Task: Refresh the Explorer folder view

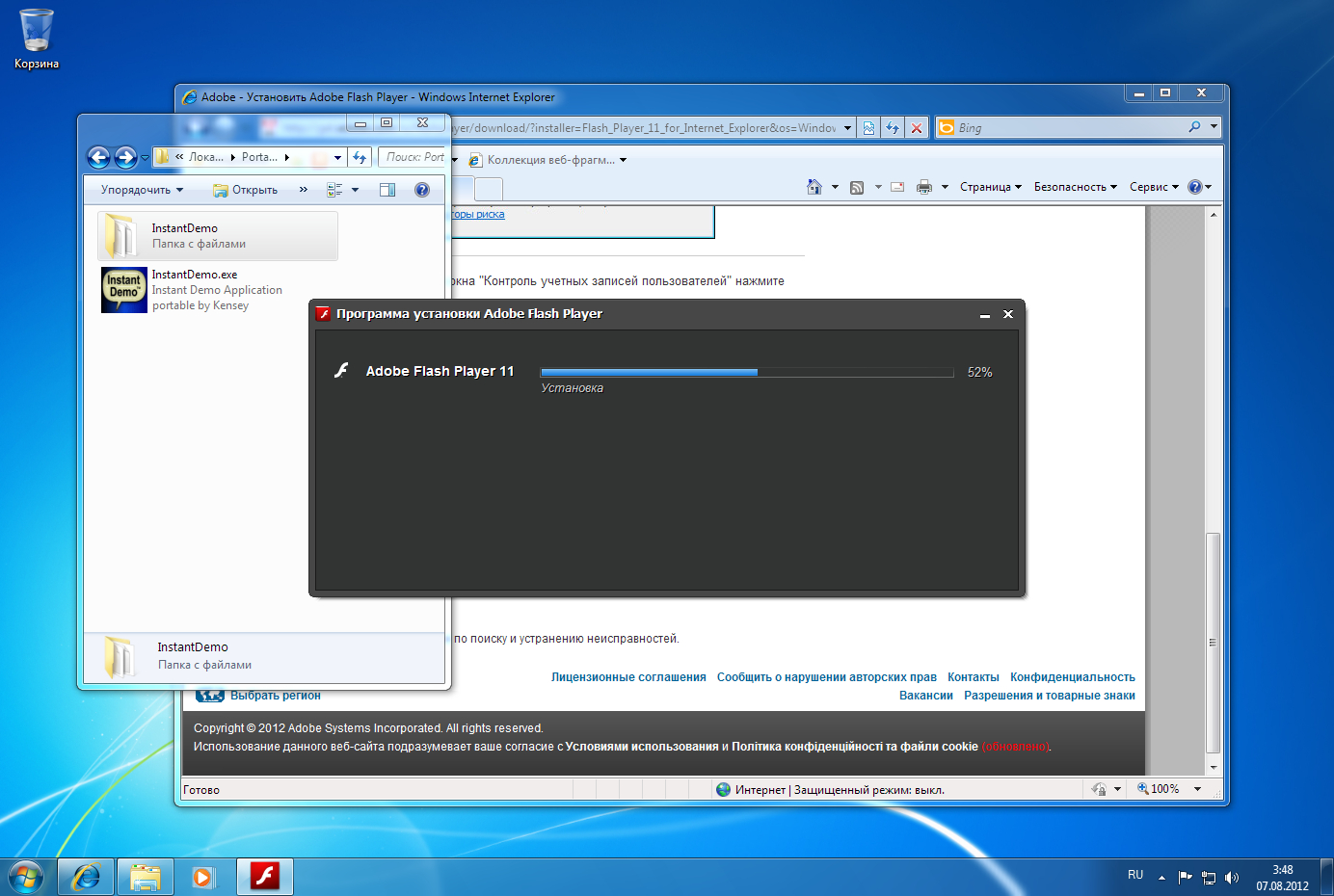Action: coord(360,157)
